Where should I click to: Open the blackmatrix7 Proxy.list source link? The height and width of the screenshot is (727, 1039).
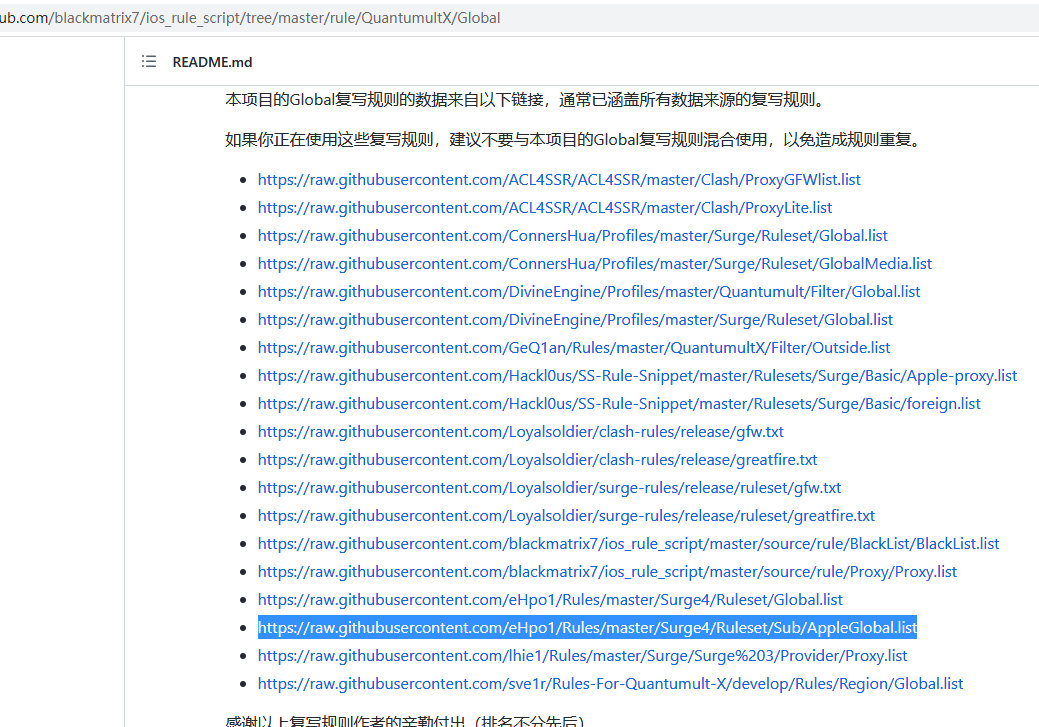coord(606,571)
